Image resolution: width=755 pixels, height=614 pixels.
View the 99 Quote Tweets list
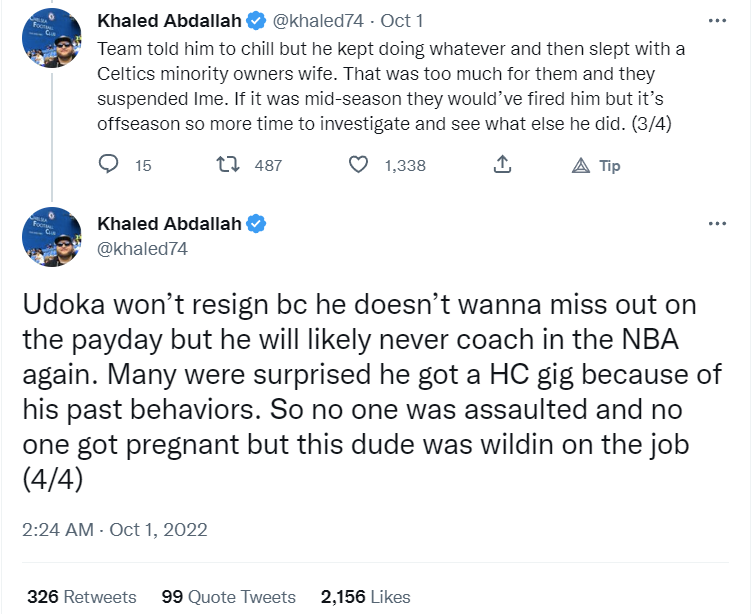(229, 597)
